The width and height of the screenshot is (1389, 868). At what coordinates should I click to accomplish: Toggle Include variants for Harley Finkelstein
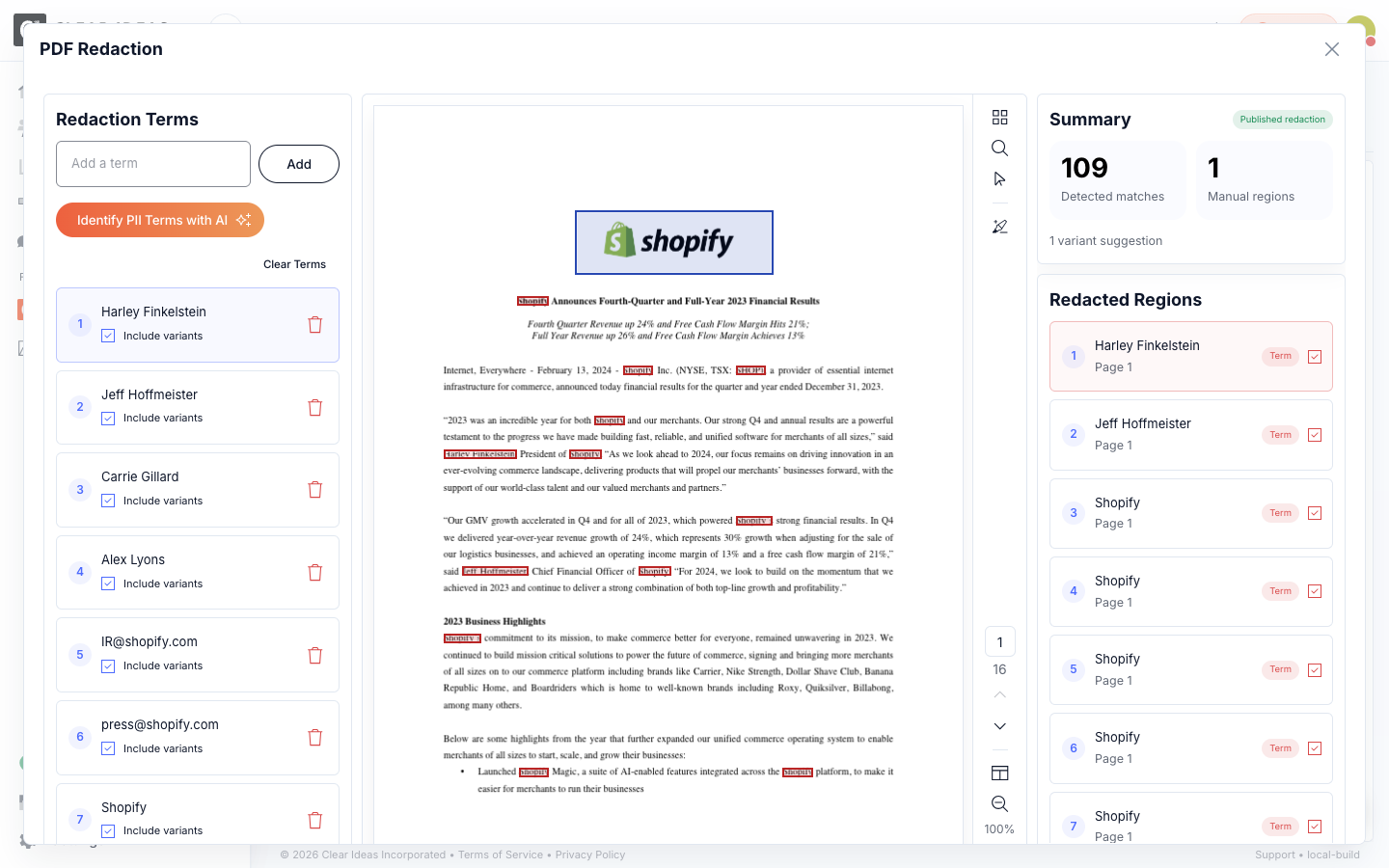[x=108, y=336]
